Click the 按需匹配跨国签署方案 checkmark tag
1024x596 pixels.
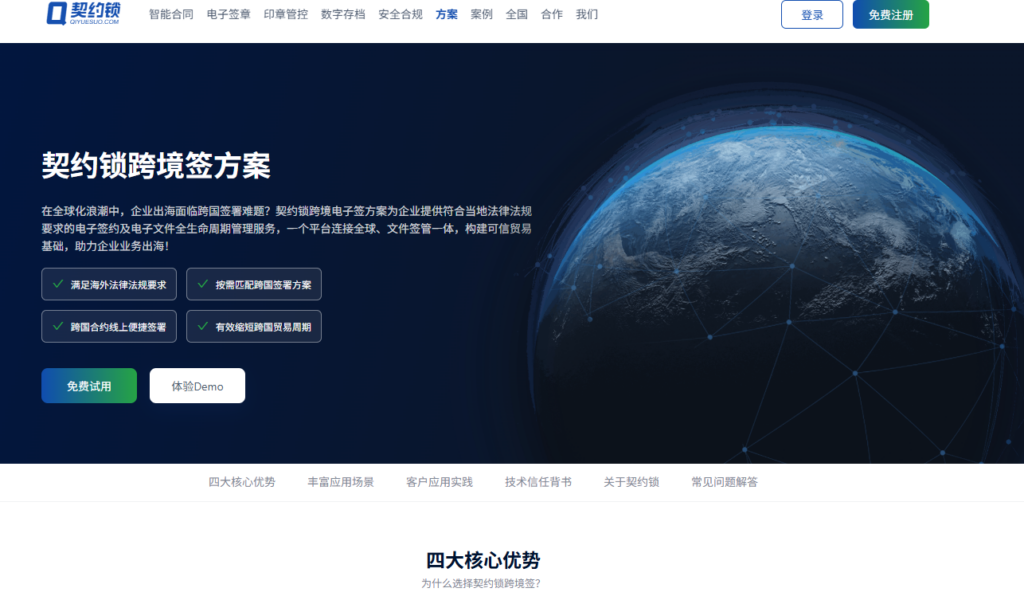tap(254, 285)
